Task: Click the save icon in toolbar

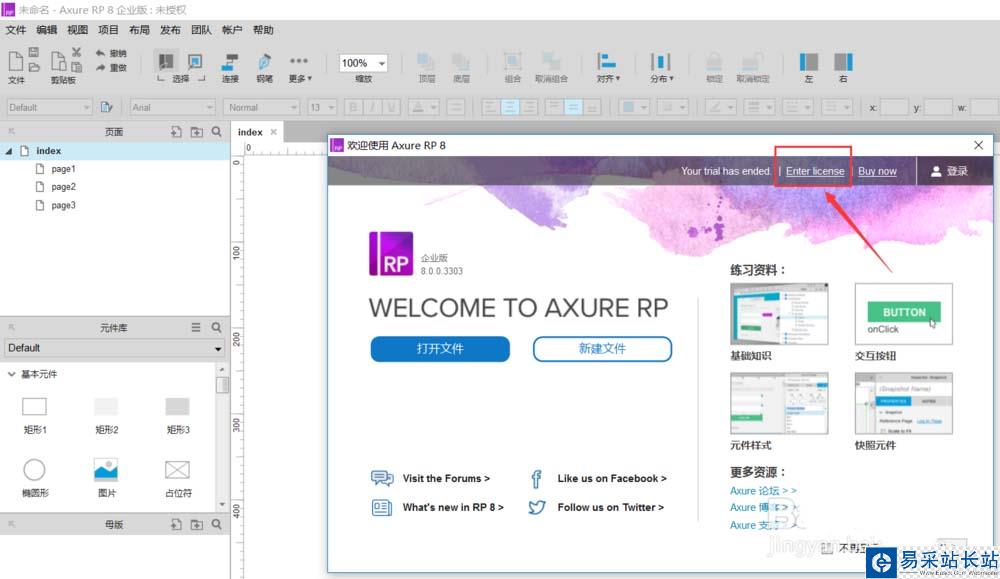Action: tap(34, 52)
